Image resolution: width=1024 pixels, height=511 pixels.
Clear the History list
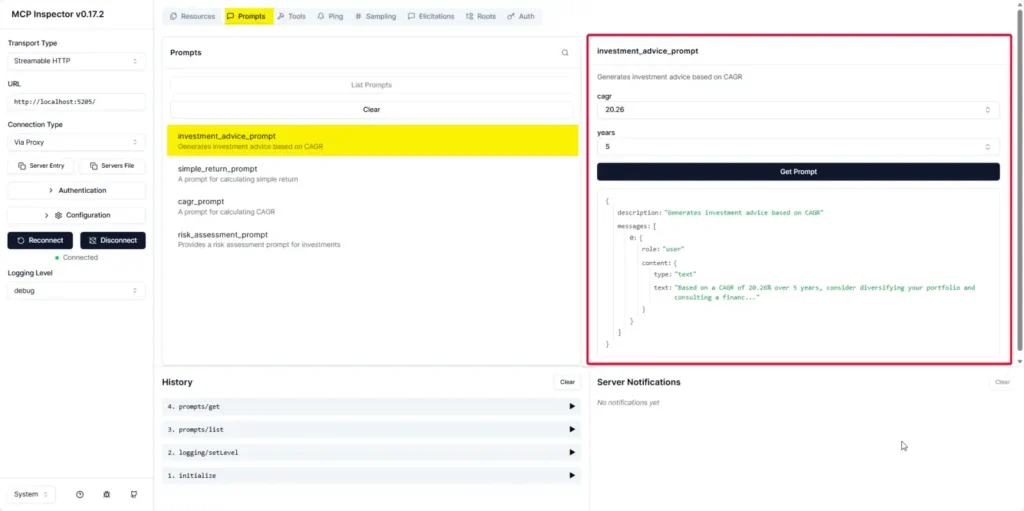point(567,382)
